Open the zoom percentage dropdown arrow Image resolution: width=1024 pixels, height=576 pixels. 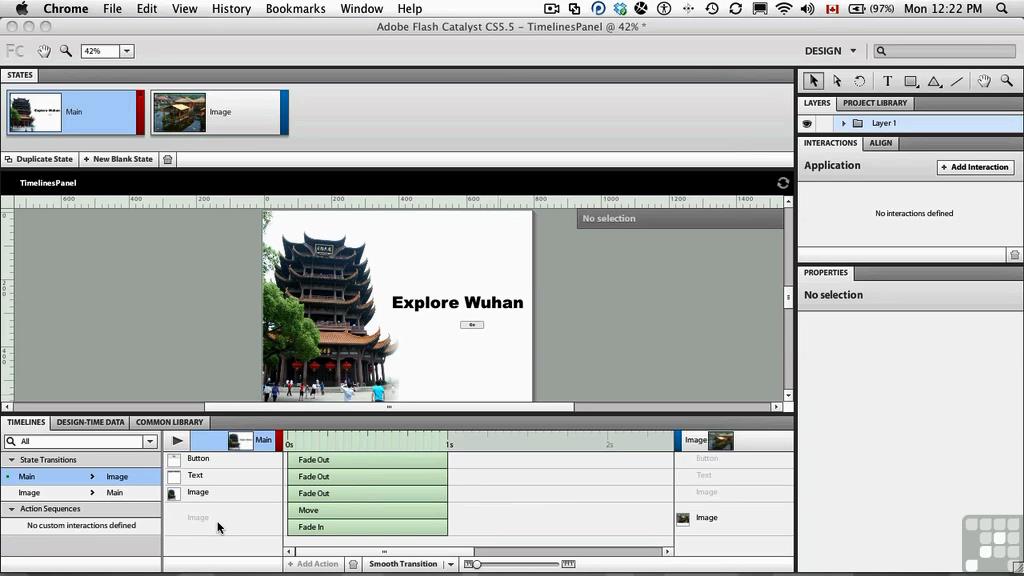[x=127, y=51]
